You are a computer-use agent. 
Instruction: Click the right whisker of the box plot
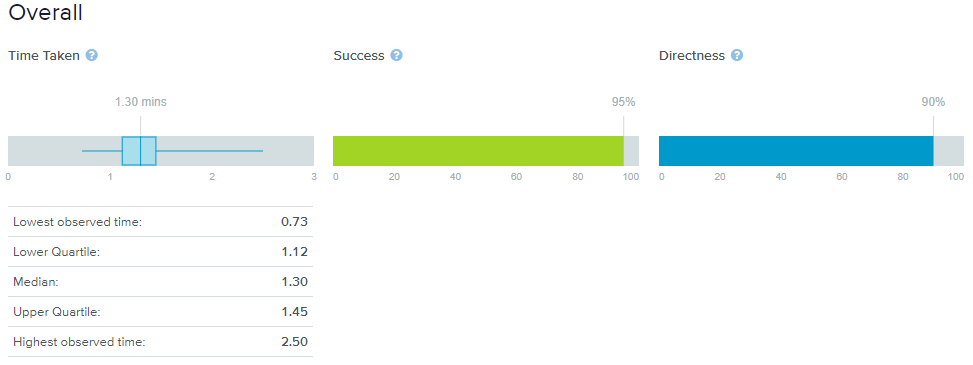pyautogui.click(x=210, y=151)
